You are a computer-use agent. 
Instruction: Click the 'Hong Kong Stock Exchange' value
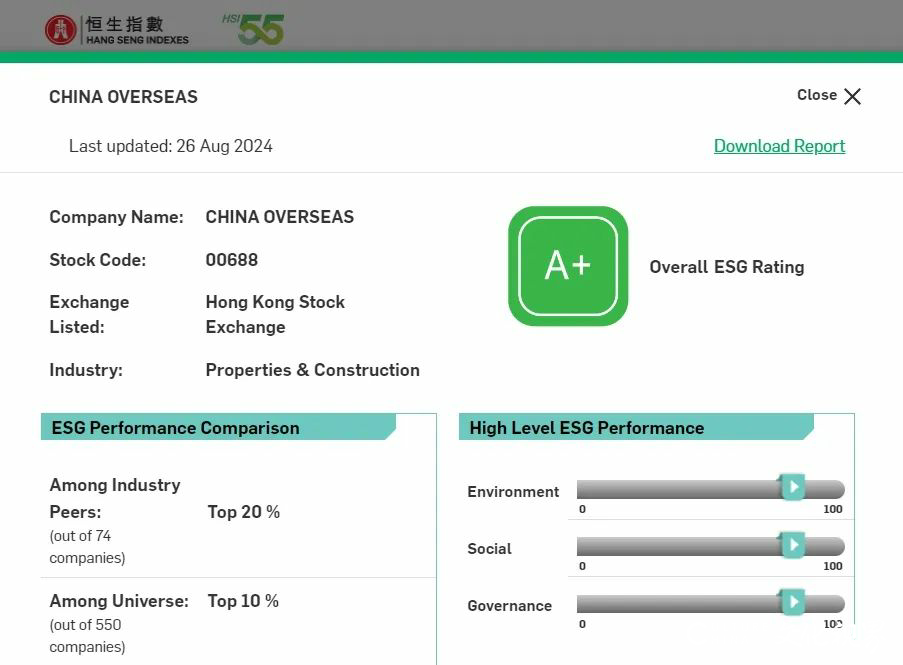[x=275, y=314]
